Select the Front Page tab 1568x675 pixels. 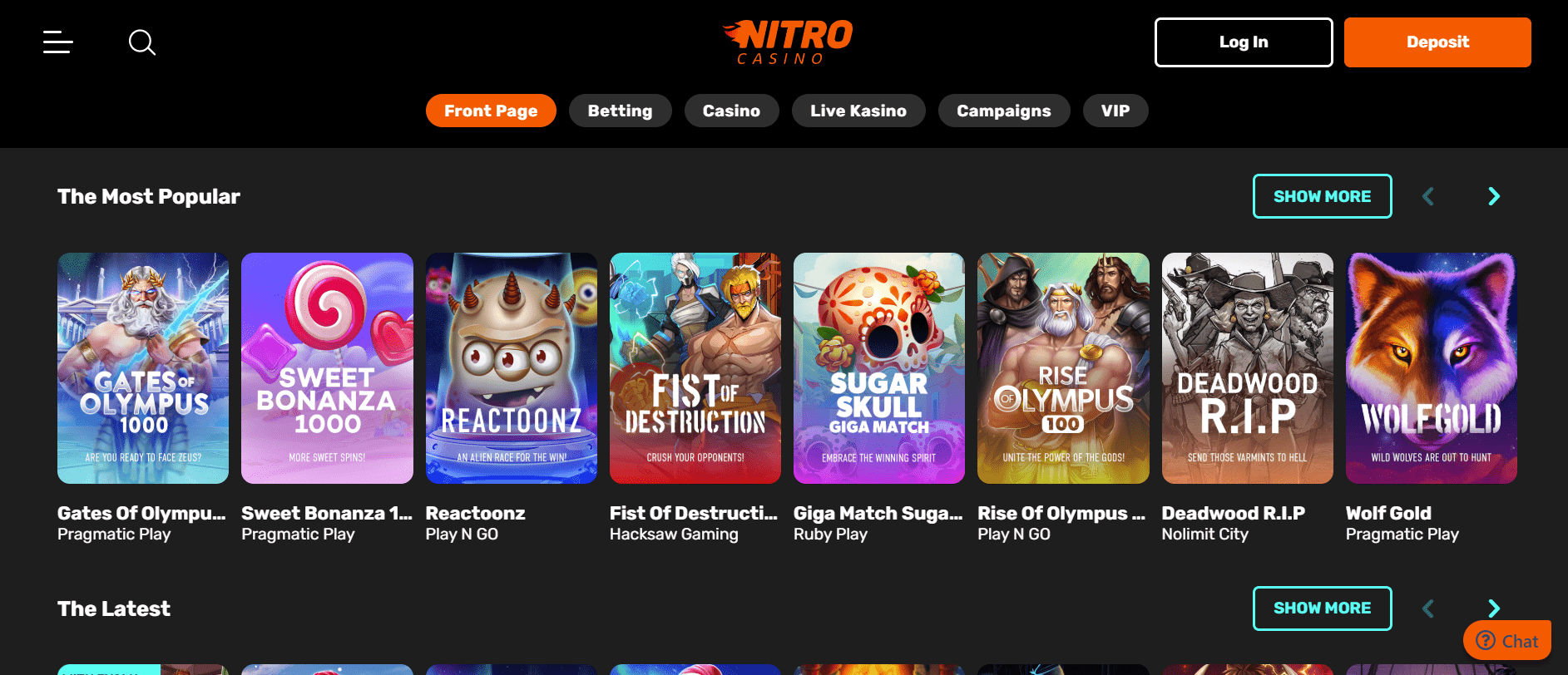click(491, 111)
